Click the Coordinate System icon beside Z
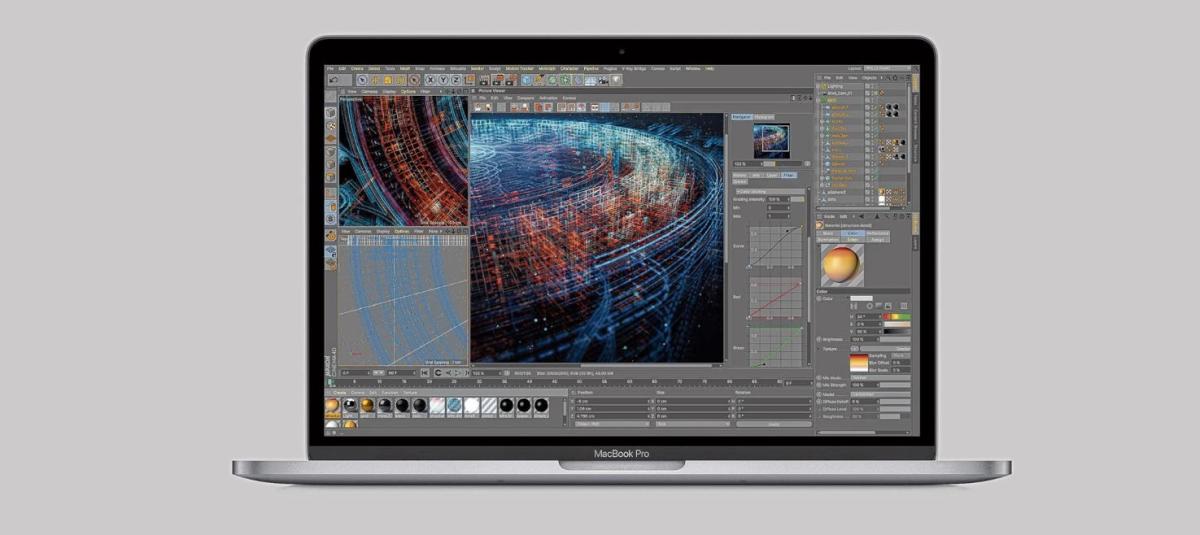The height and width of the screenshot is (535, 1200). click(x=469, y=80)
